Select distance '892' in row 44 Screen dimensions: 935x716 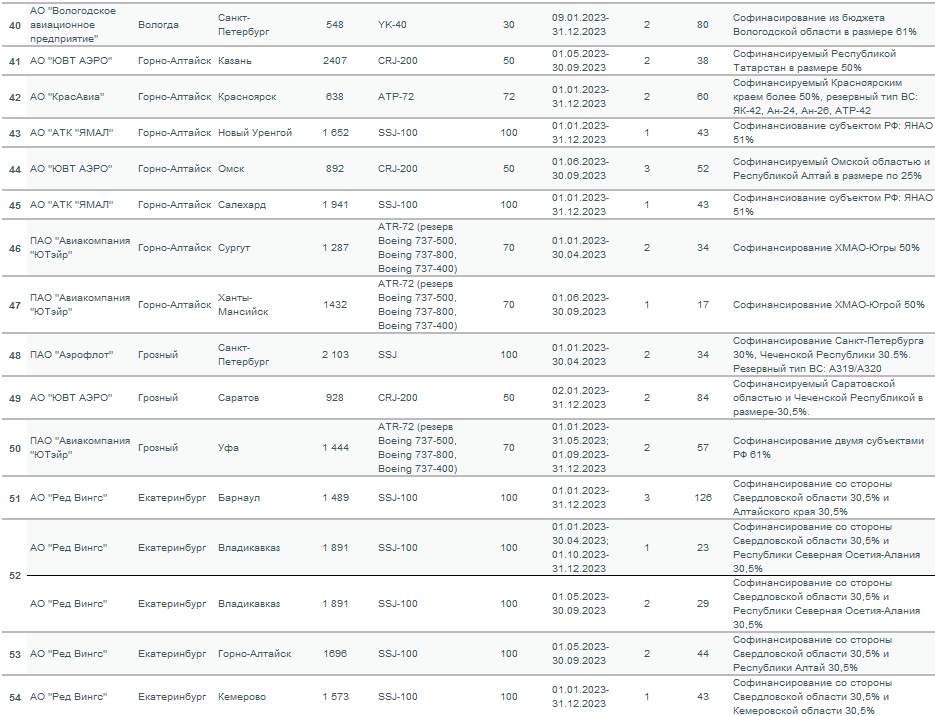(x=335, y=169)
